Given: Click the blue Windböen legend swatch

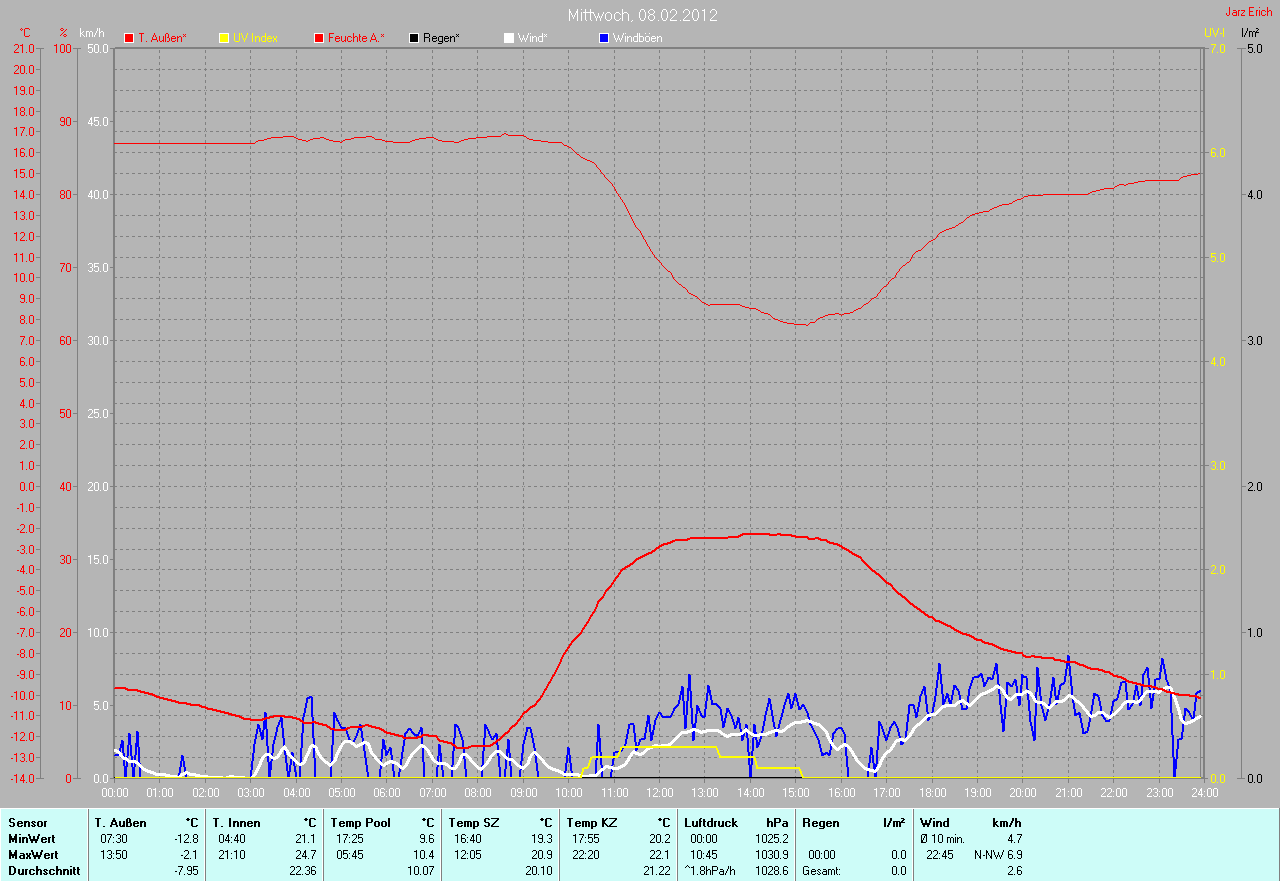Looking at the screenshot, I should point(603,38).
